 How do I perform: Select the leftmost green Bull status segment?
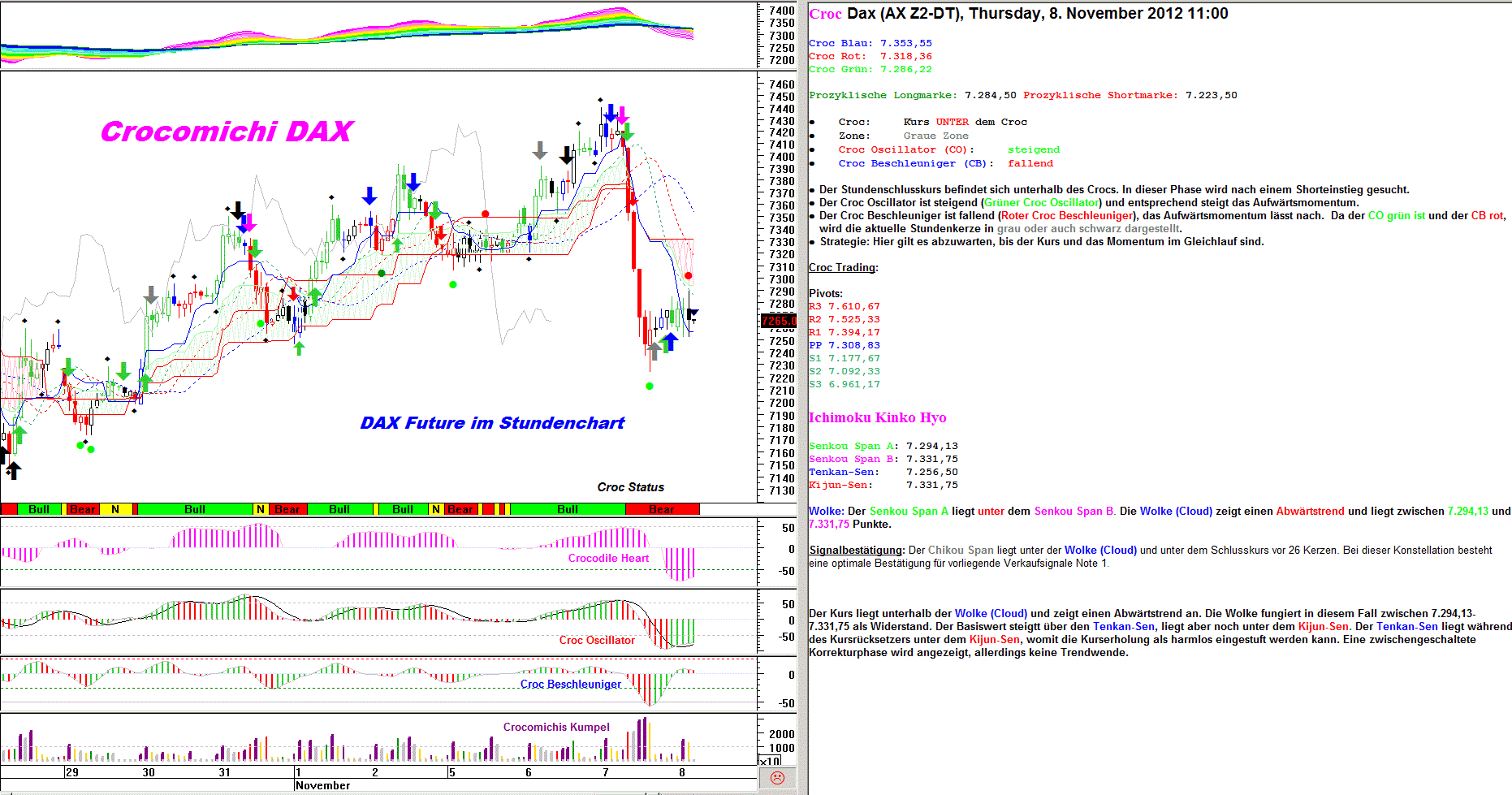pos(39,509)
